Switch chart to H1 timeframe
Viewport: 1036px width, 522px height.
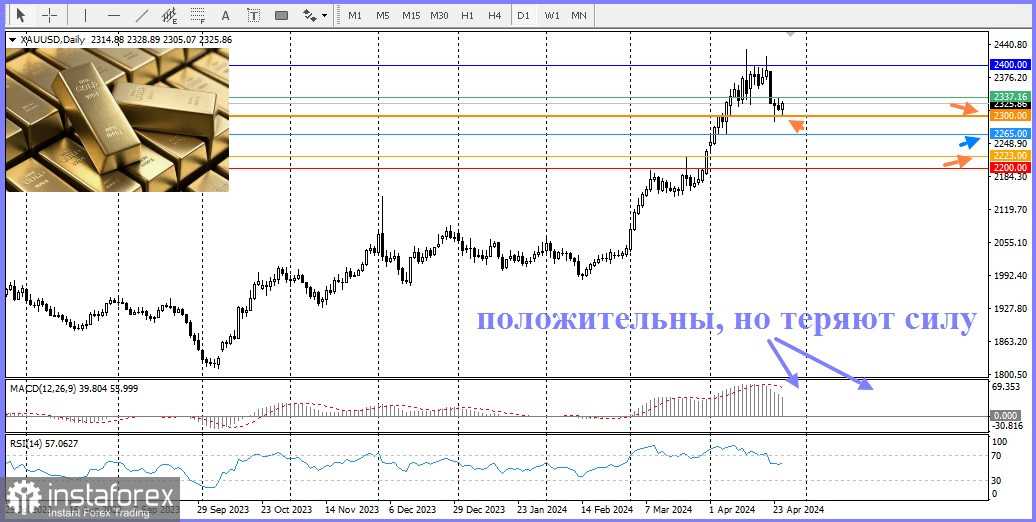coord(467,15)
